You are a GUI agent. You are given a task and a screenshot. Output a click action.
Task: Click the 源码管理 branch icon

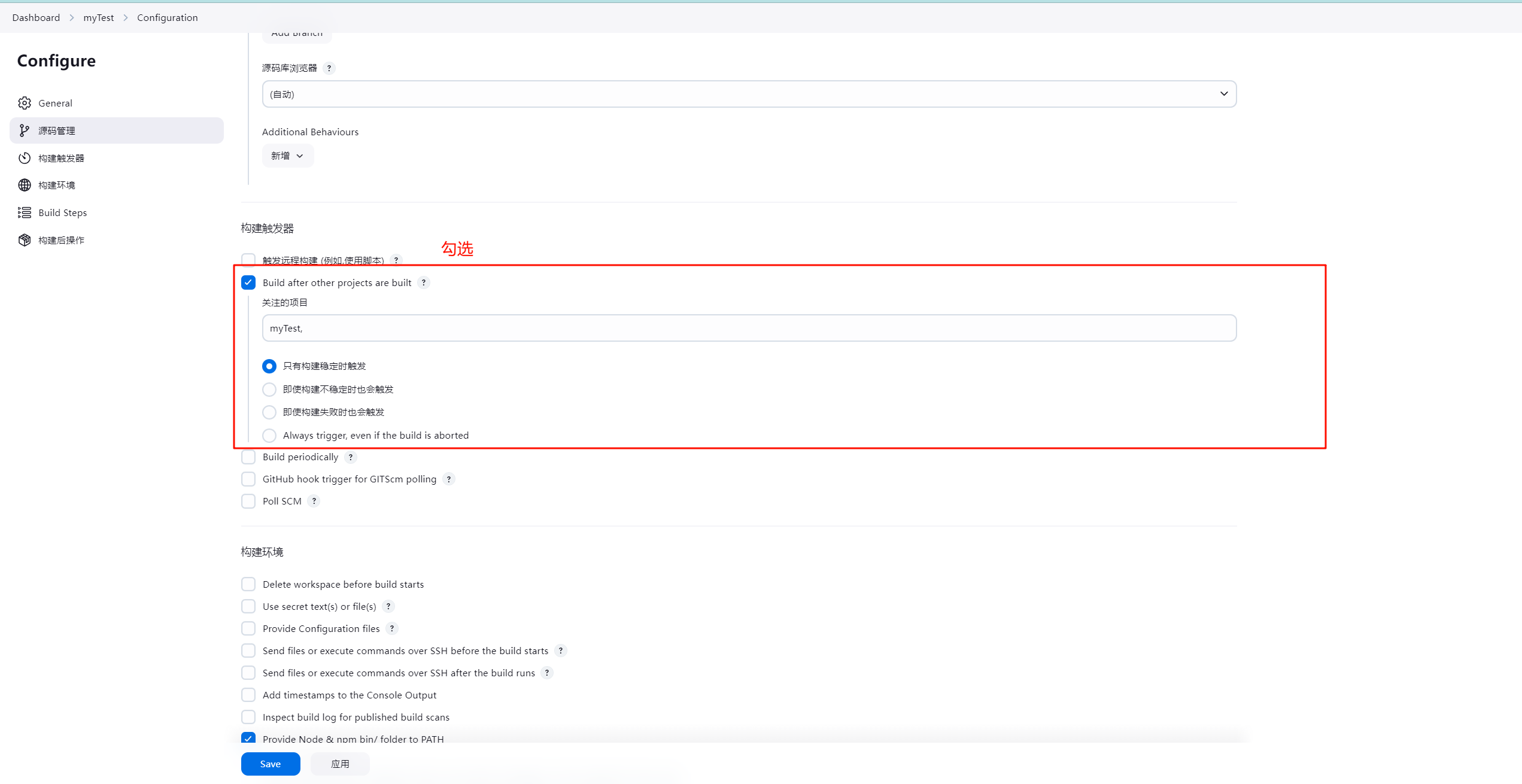(25, 130)
